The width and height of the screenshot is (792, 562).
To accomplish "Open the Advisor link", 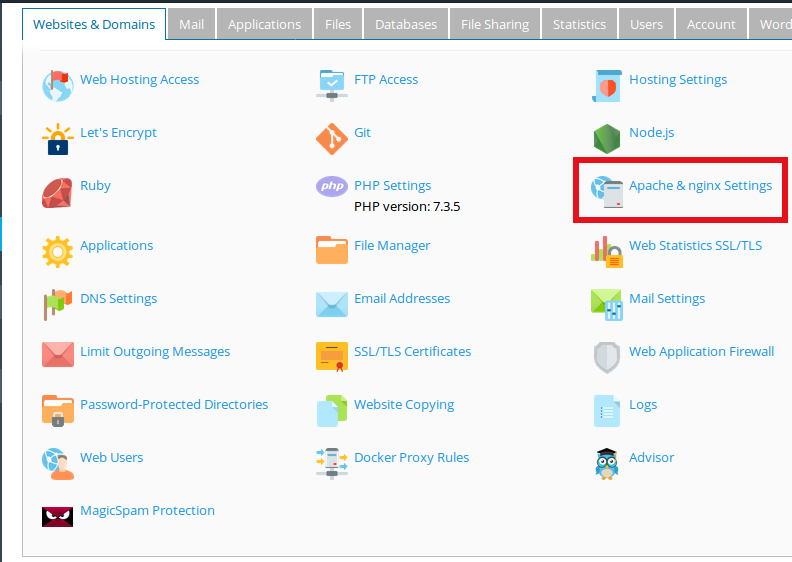I will pos(652,458).
